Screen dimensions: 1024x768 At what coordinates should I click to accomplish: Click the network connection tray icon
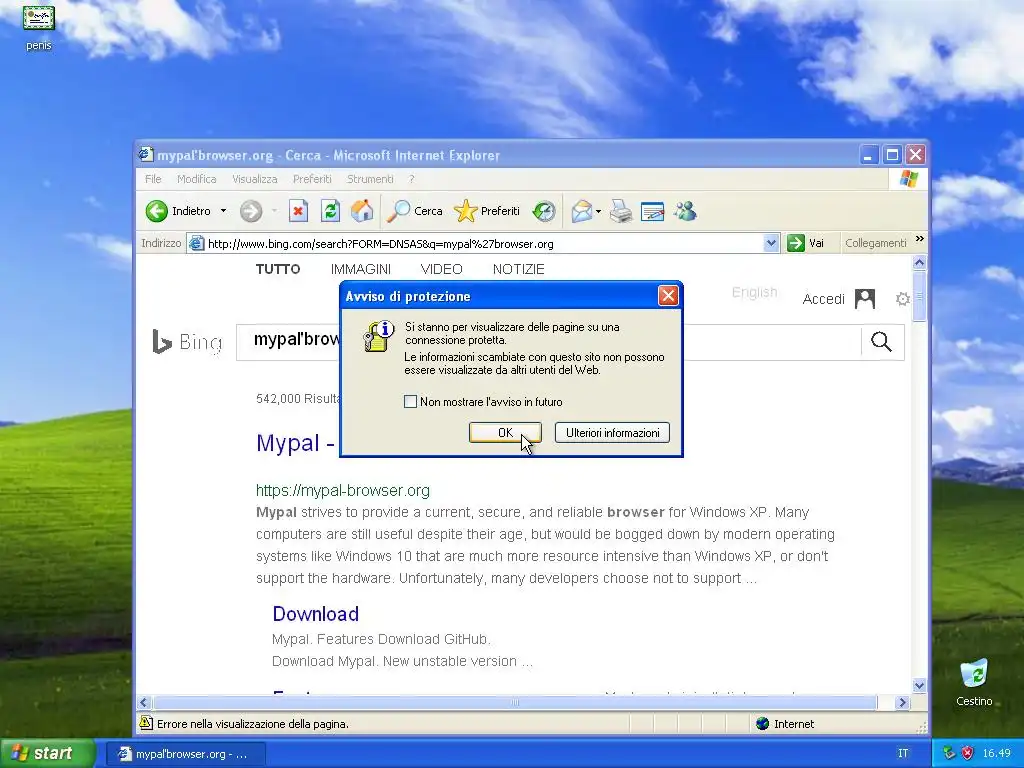click(x=949, y=754)
